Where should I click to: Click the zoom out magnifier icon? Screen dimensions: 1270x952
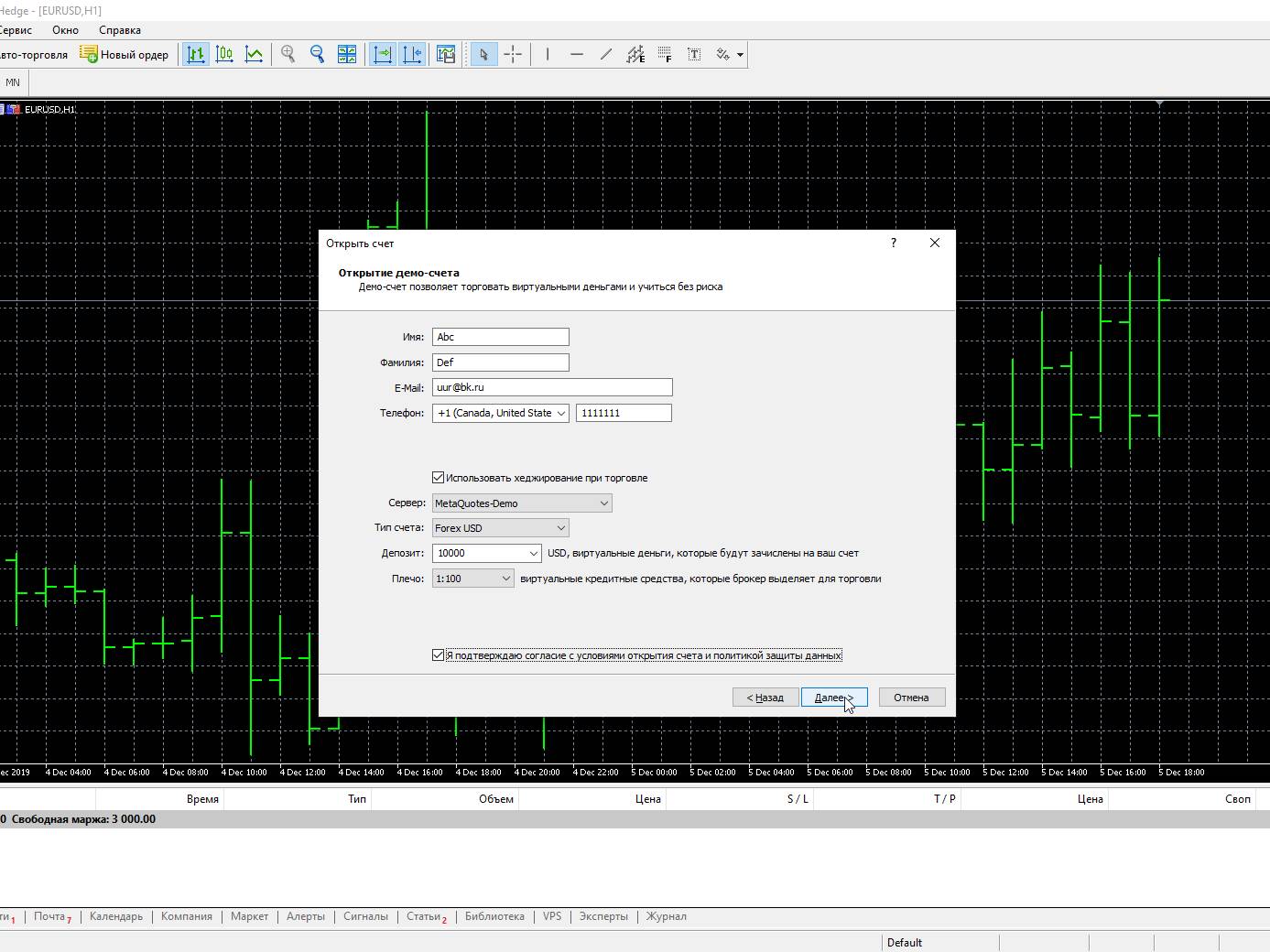coord(318,55)
